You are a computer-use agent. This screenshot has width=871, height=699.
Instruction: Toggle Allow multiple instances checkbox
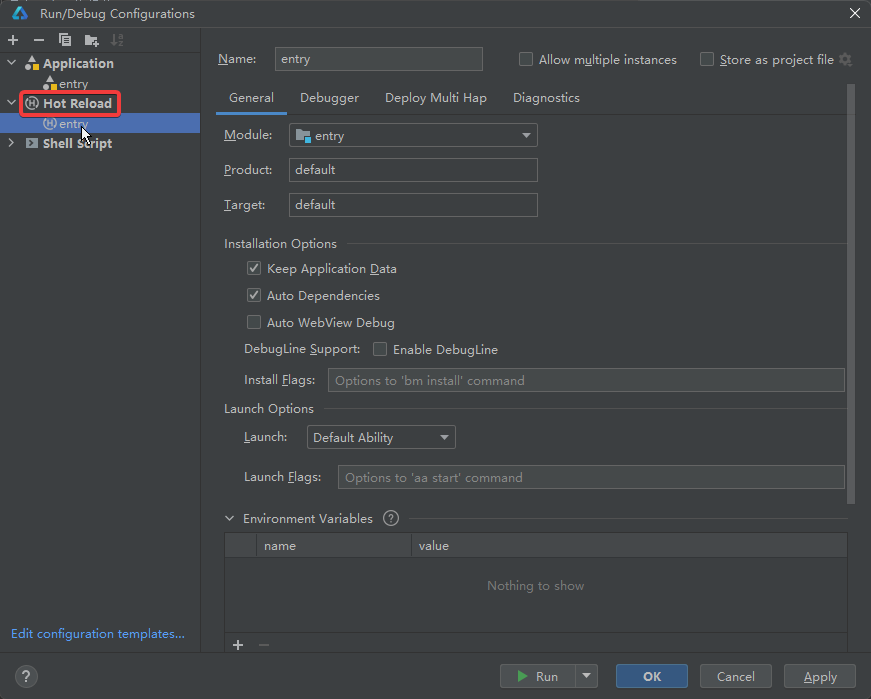point(525,59)
